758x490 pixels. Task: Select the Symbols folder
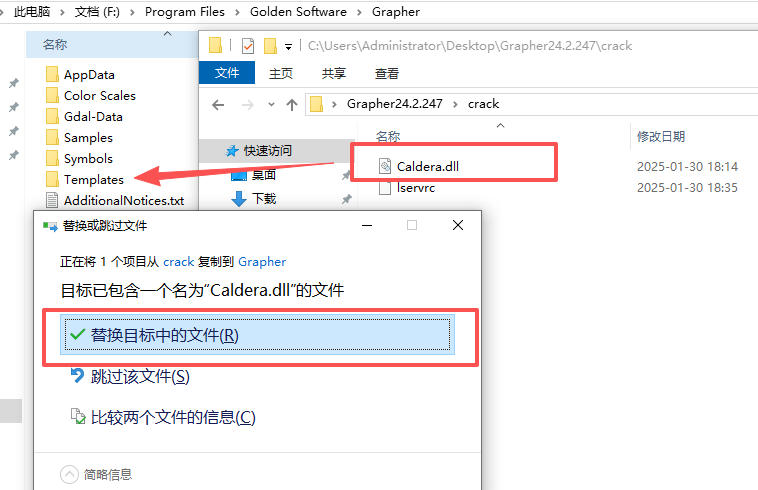(79, 159)
